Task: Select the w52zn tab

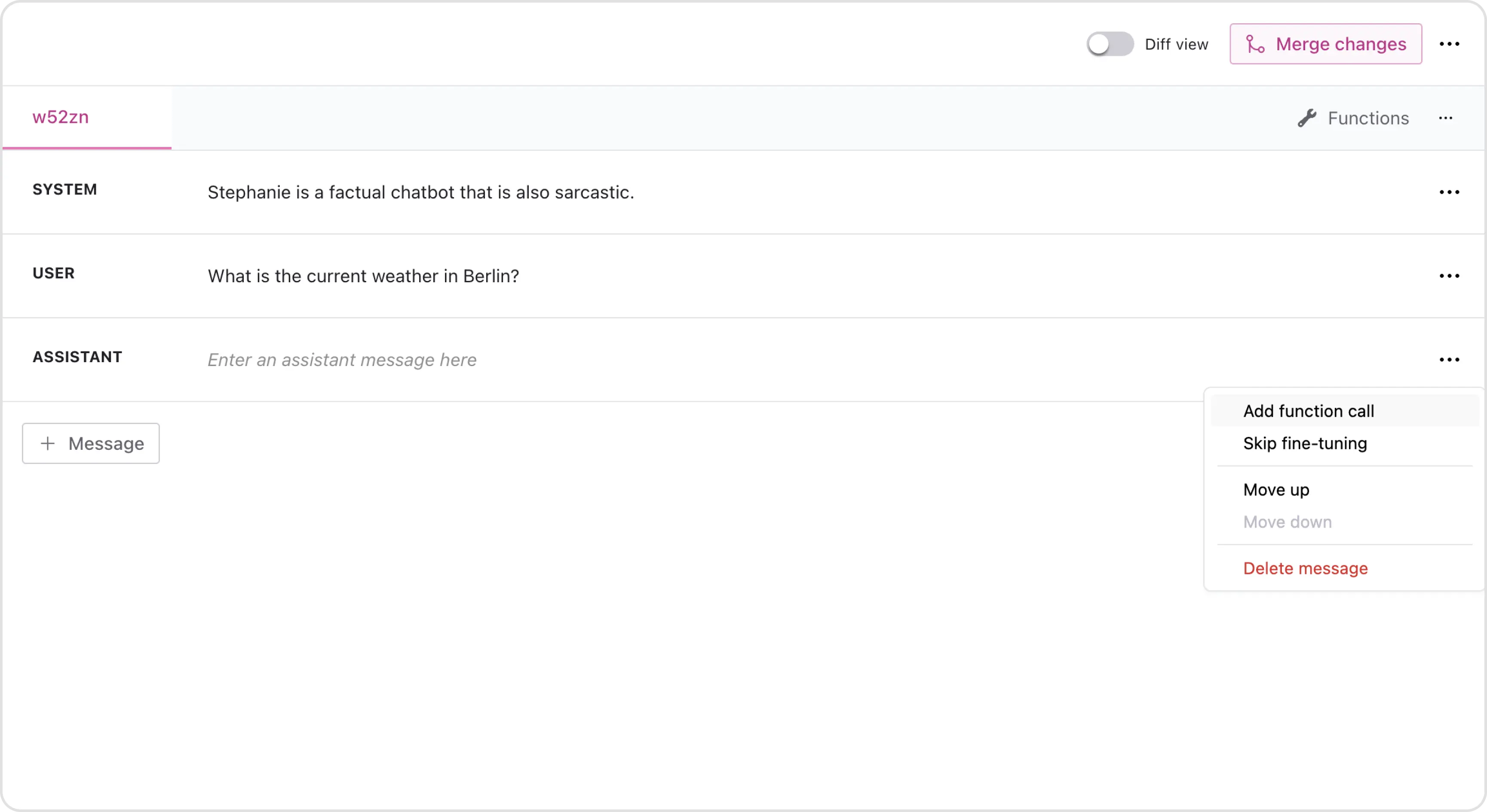Action: [61, 118]
